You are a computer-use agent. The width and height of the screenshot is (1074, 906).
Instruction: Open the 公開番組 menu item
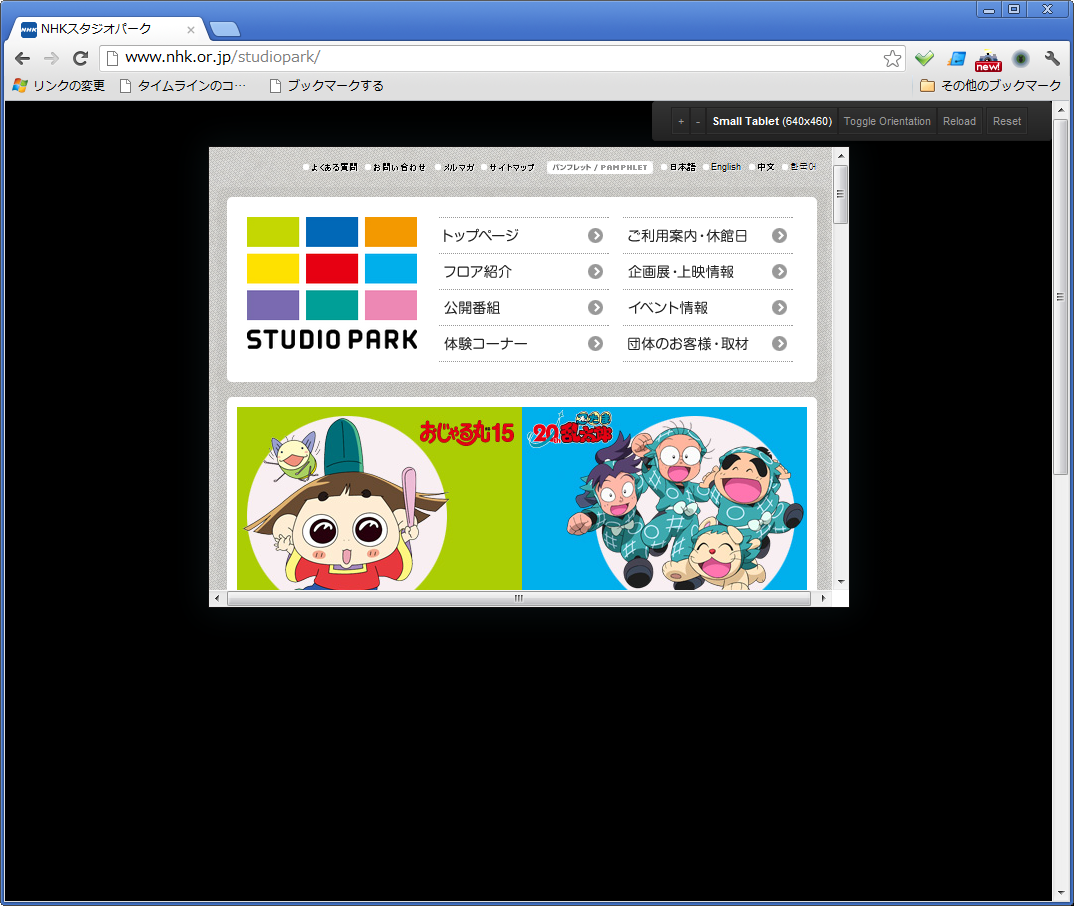(x=523, y=308)
